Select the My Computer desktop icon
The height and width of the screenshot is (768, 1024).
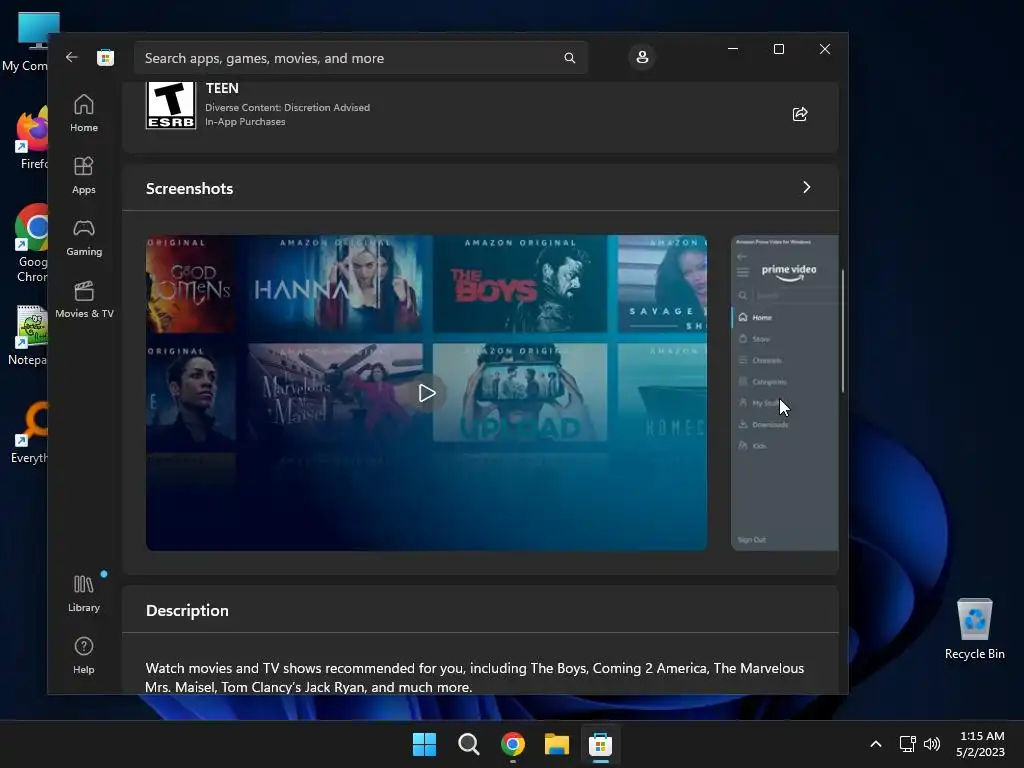24,41
